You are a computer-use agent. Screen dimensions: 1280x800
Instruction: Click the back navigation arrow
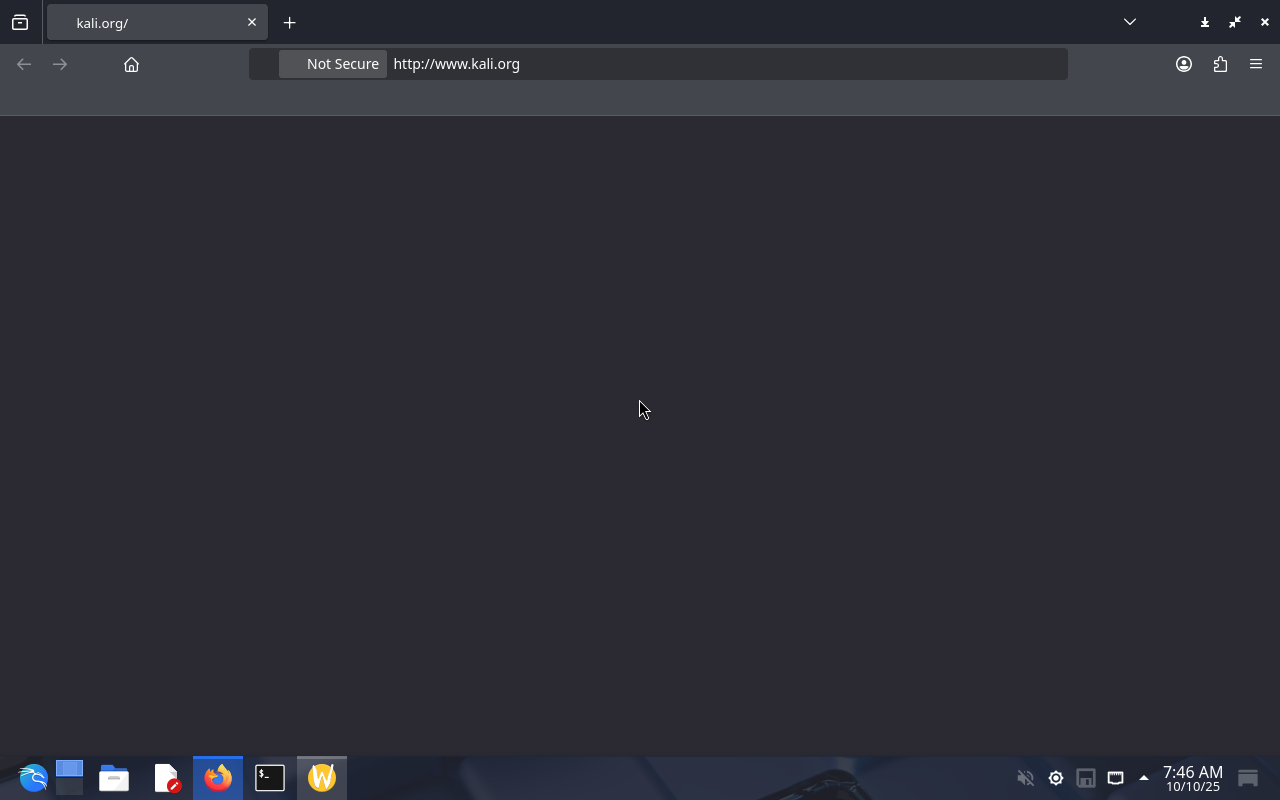pos(24,64)
